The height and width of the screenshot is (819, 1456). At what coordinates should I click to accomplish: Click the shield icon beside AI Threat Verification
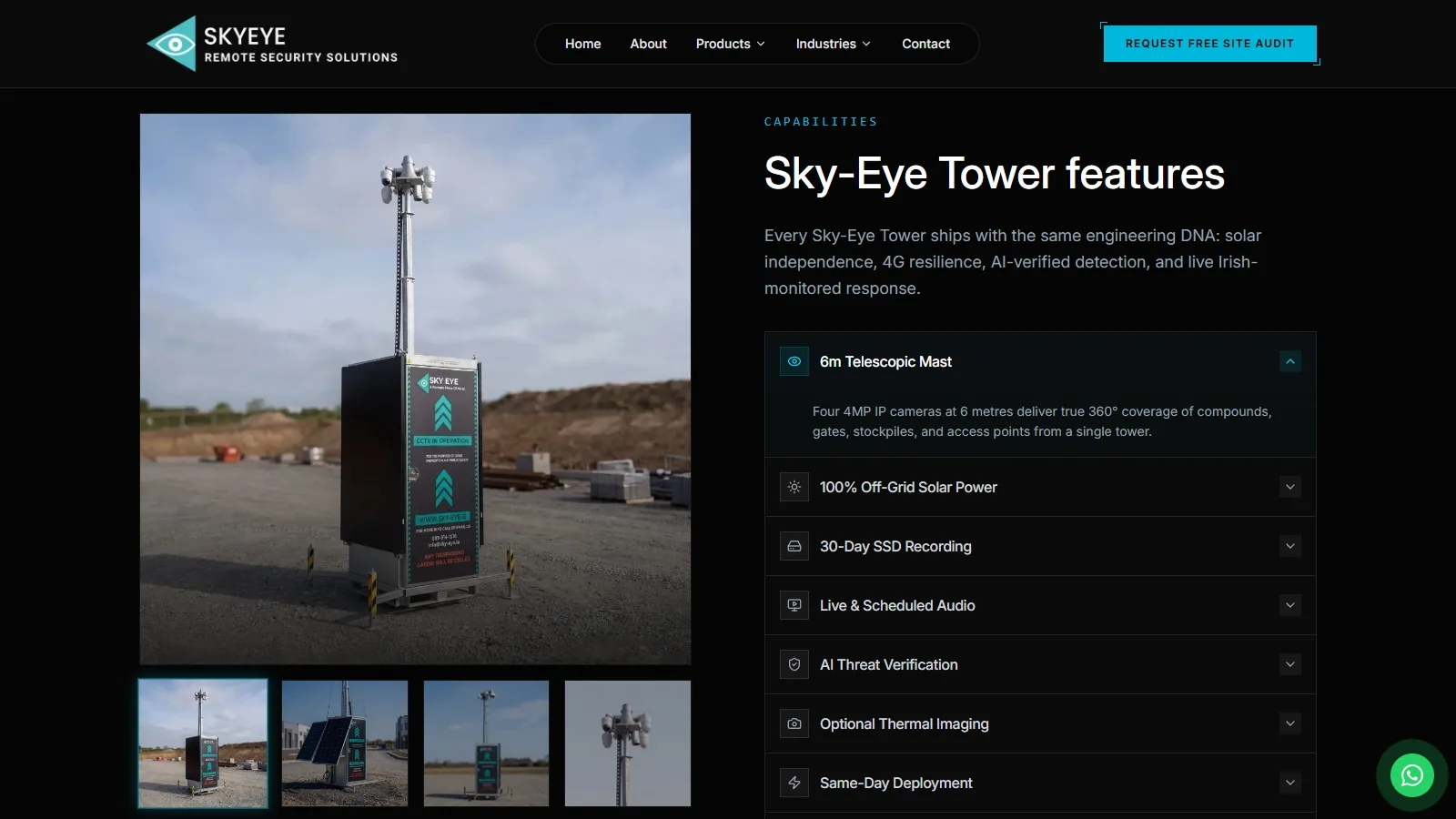(x=794, y=664)
